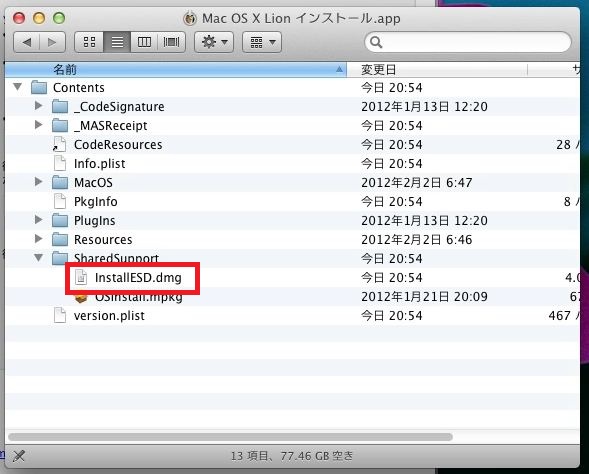The height and width of the screenshot is (474, 589).
Task: Select the InstallESD.dmg disk image icon
Action: [81, 278]
